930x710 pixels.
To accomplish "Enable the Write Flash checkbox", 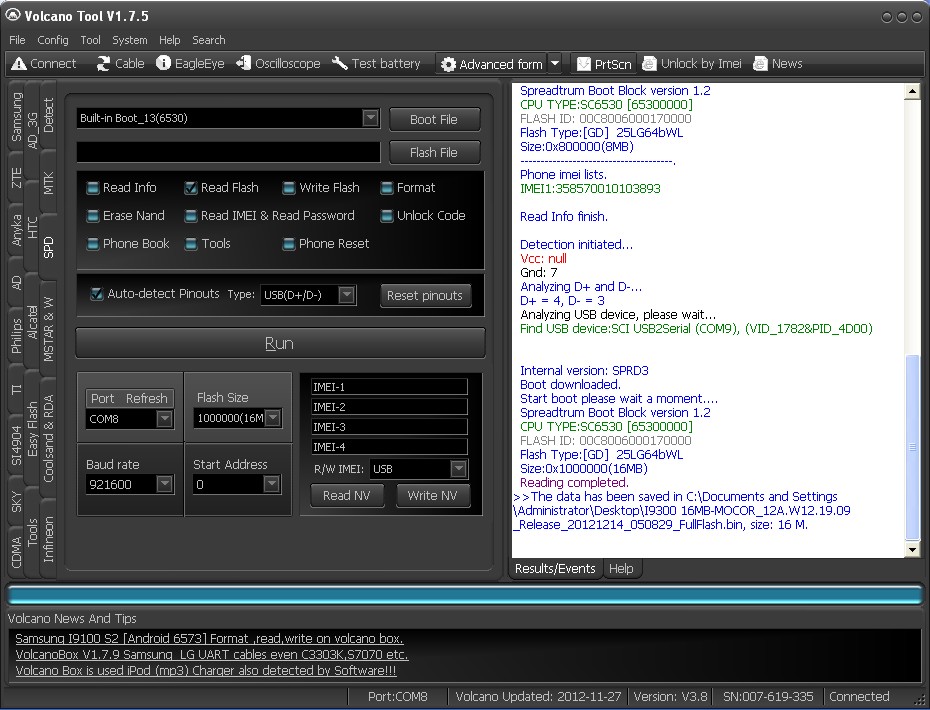I will click(289, 188).
